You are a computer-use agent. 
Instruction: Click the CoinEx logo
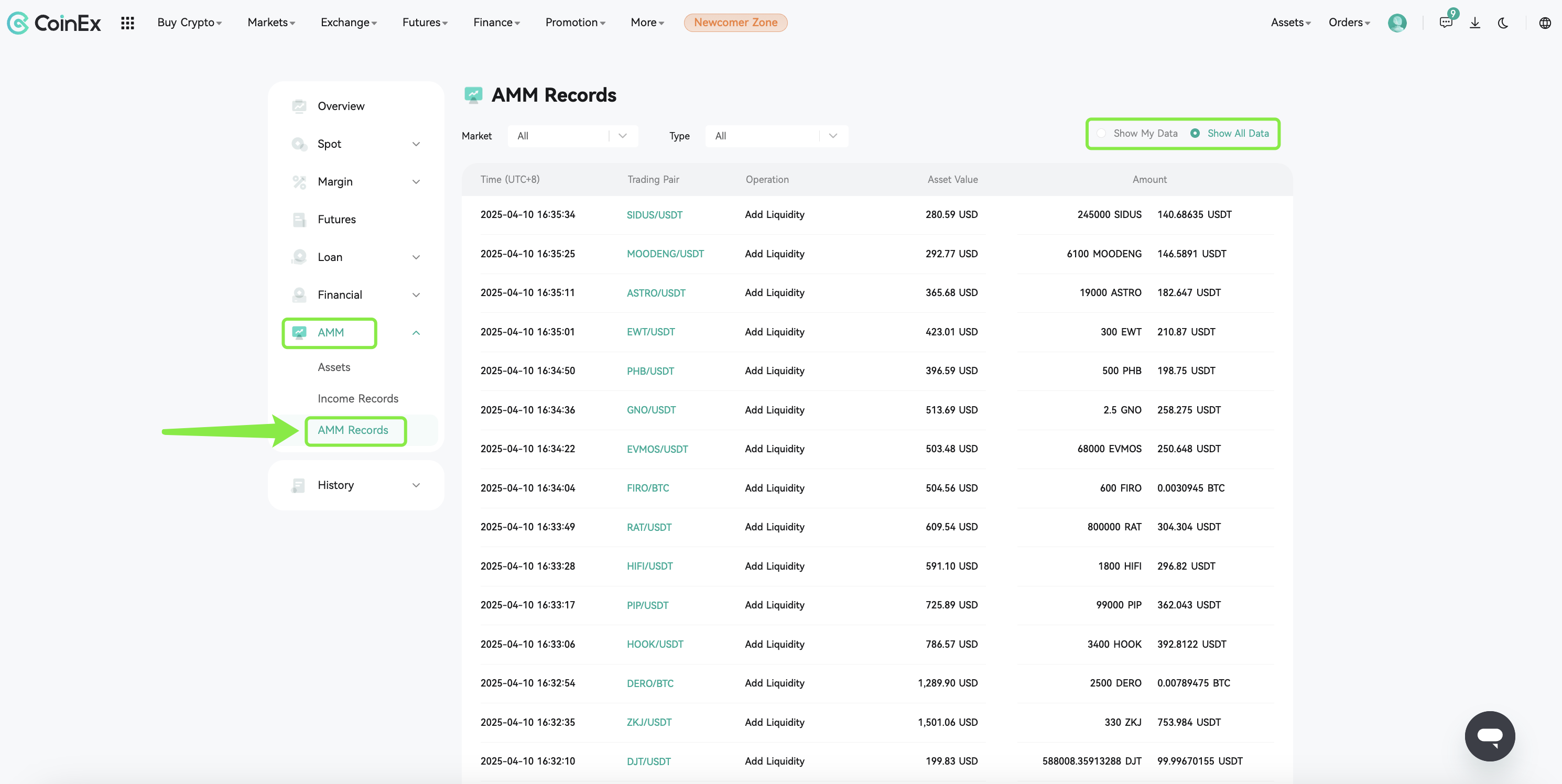(54, 23)
